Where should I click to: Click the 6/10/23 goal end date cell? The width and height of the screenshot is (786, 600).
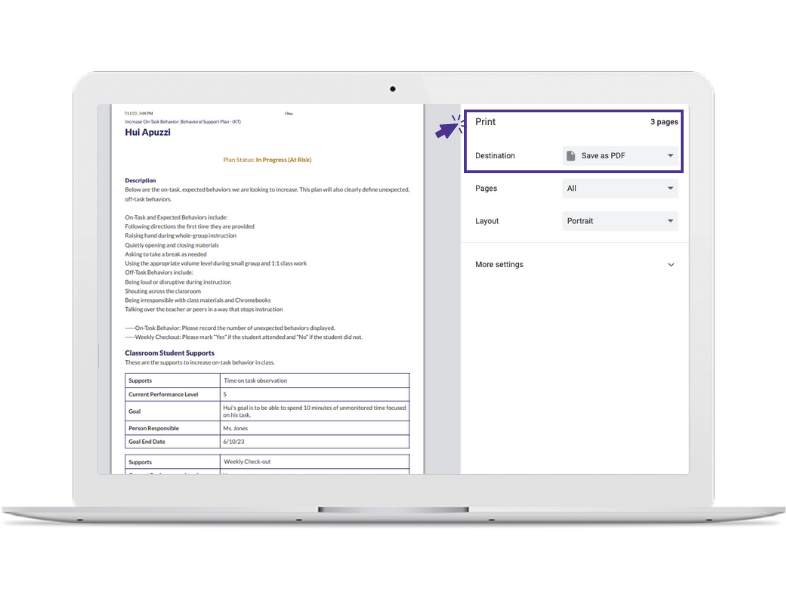pos(233,441)
